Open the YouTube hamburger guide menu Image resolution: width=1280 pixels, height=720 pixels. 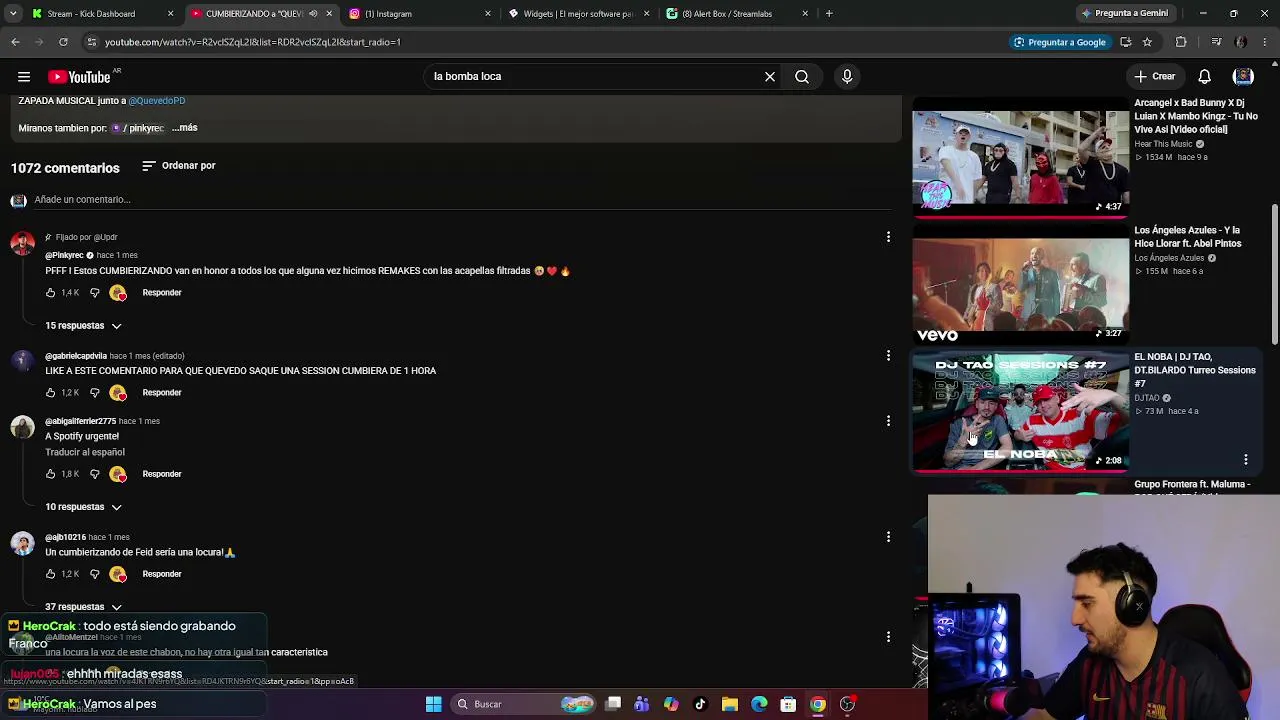[x=24, y=76]
